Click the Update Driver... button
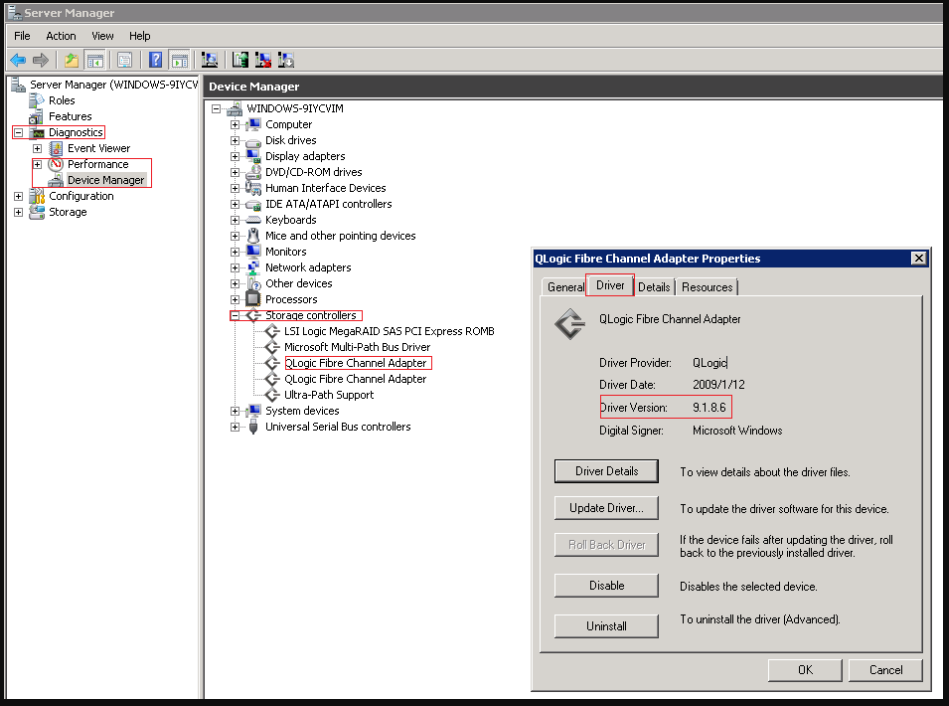This screenshot has width=949, height=706. (x=606, y=508)
